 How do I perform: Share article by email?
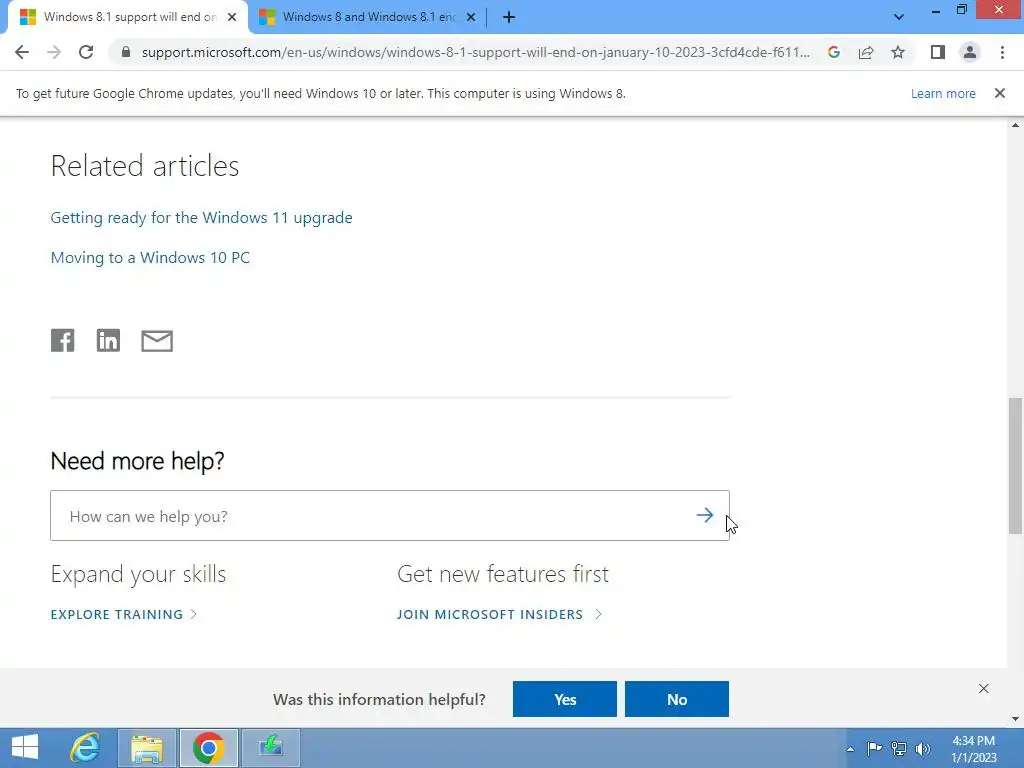157,341
